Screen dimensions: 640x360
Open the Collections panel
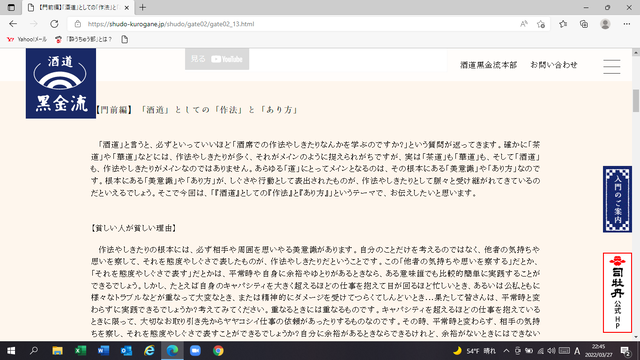click(x=584, y=24)
